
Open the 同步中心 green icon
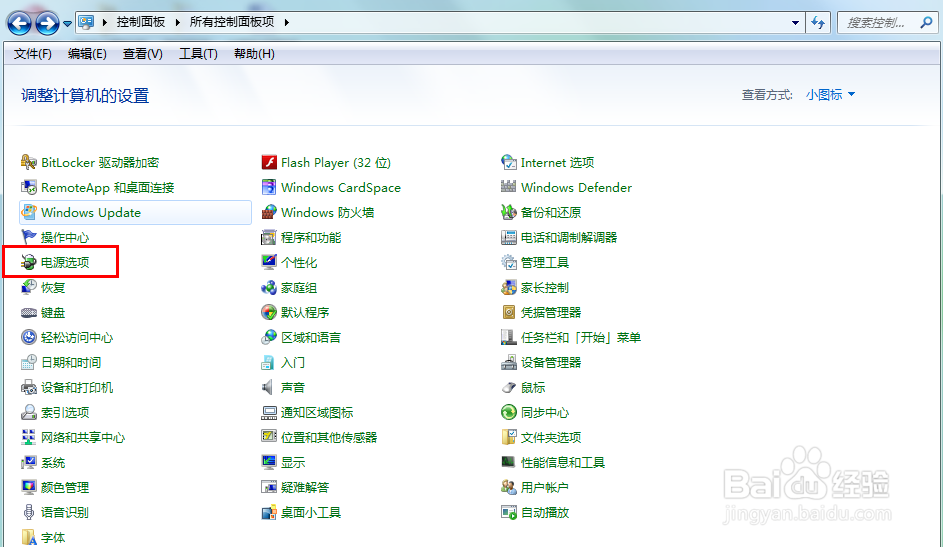point(509,412)
